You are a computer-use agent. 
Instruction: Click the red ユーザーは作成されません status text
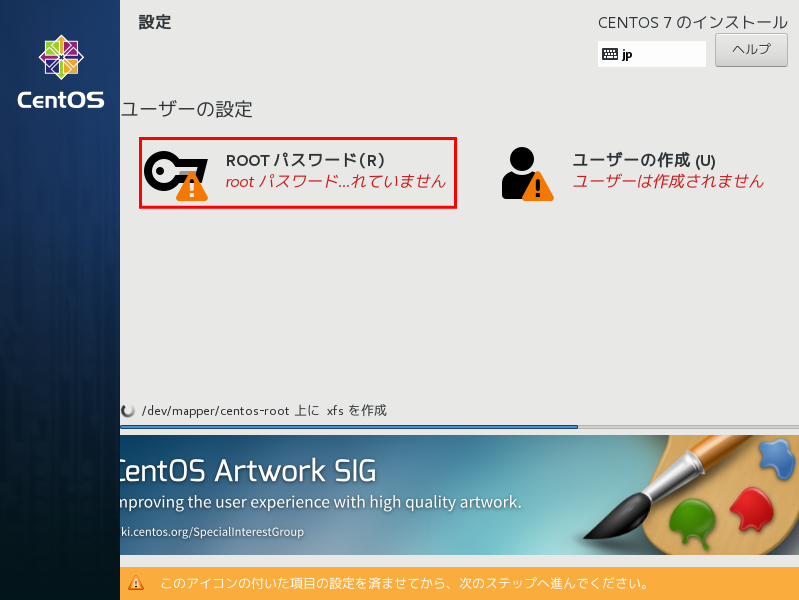coord(667,182)
